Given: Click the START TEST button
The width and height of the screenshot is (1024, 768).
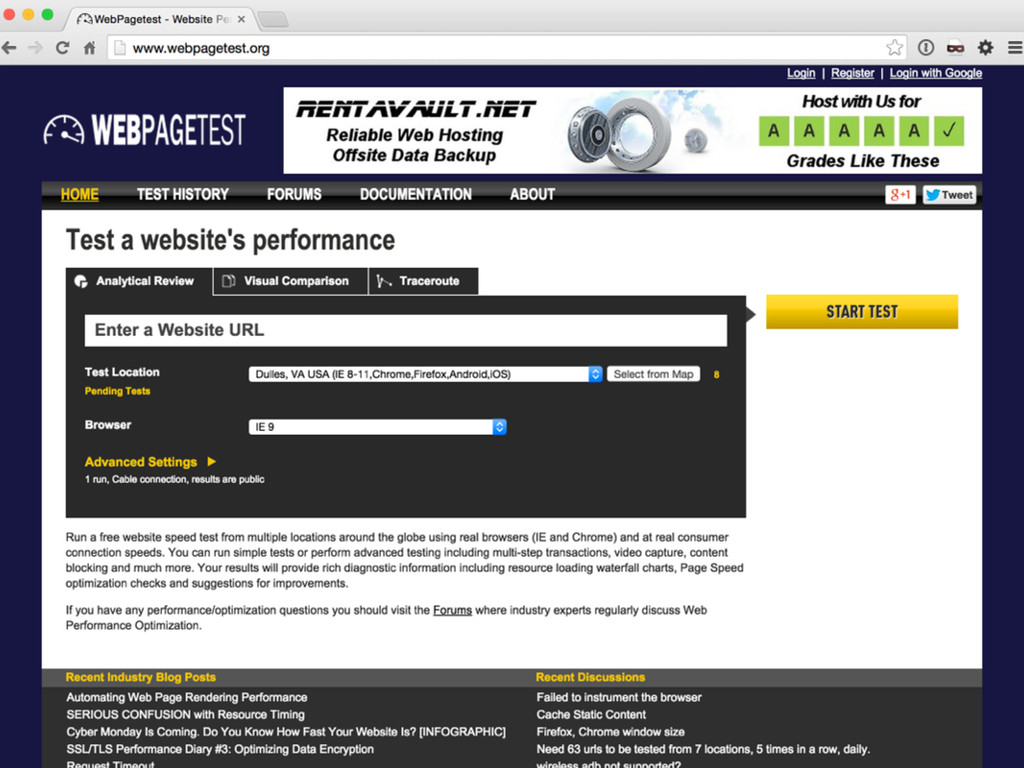Looking at the screenshot, I should click(862, 312).
